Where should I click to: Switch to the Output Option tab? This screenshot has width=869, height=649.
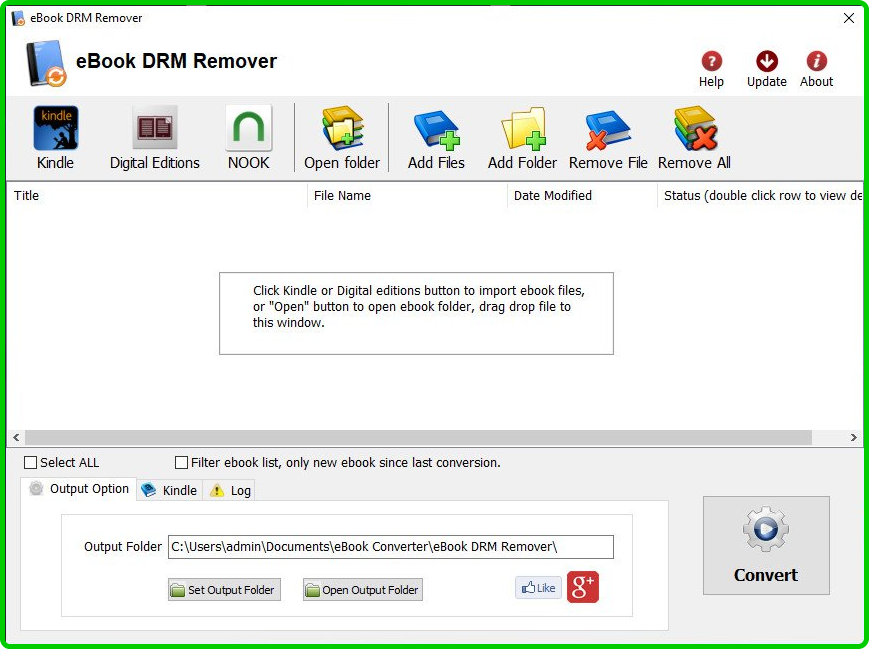click(x=79, y=489)
